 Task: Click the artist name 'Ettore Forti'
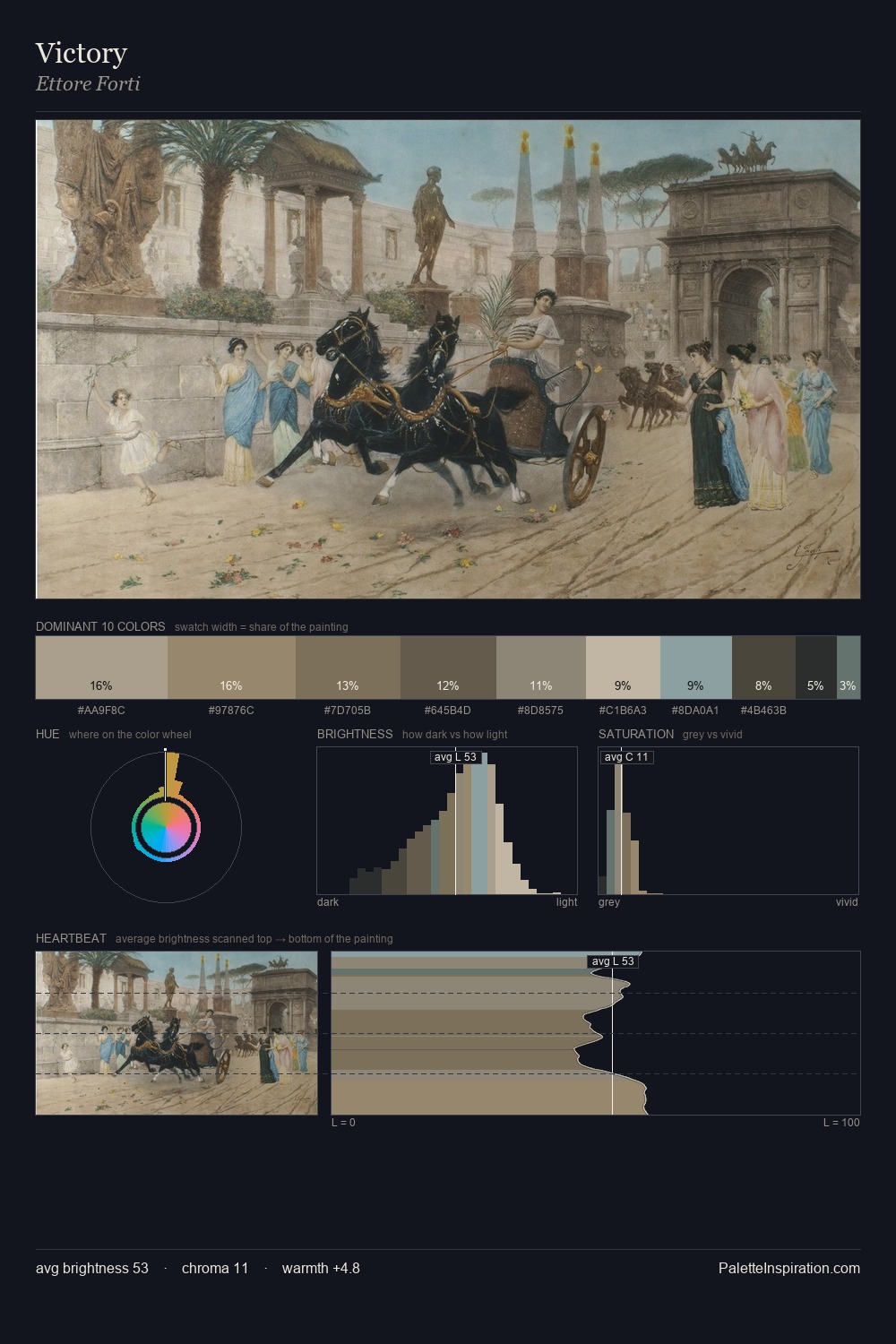click(88, 84)
